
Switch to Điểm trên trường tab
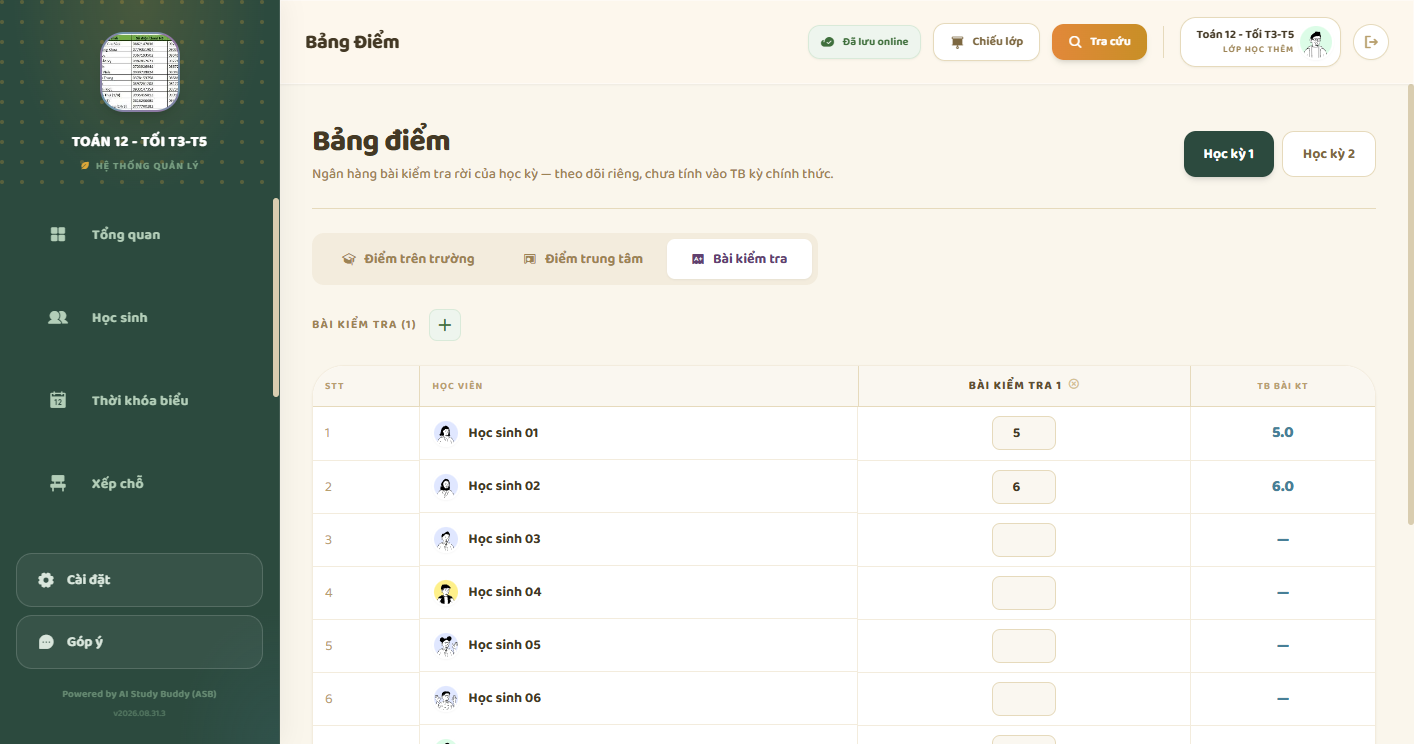point(407,259)
